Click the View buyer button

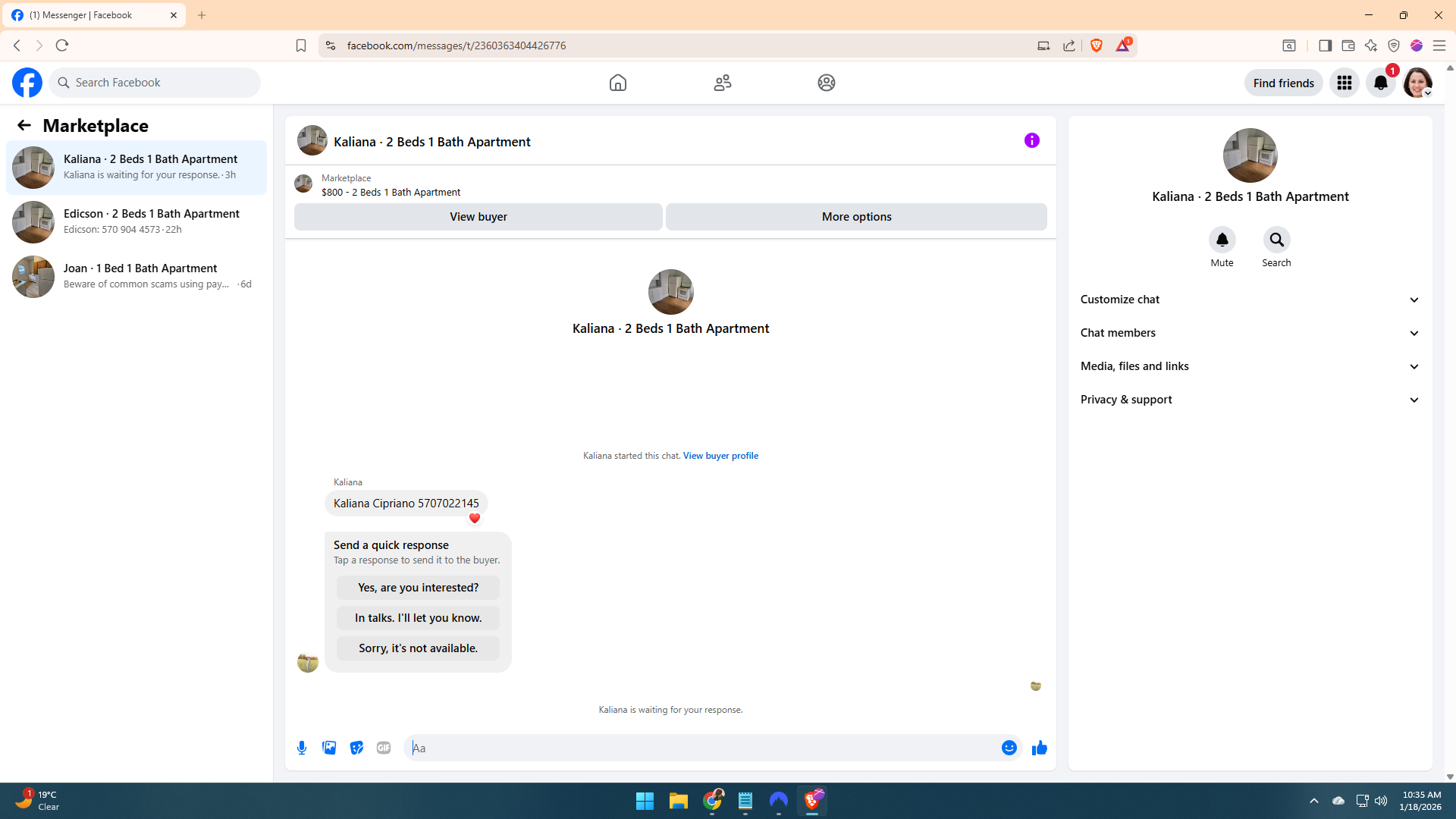pos(478,217)
